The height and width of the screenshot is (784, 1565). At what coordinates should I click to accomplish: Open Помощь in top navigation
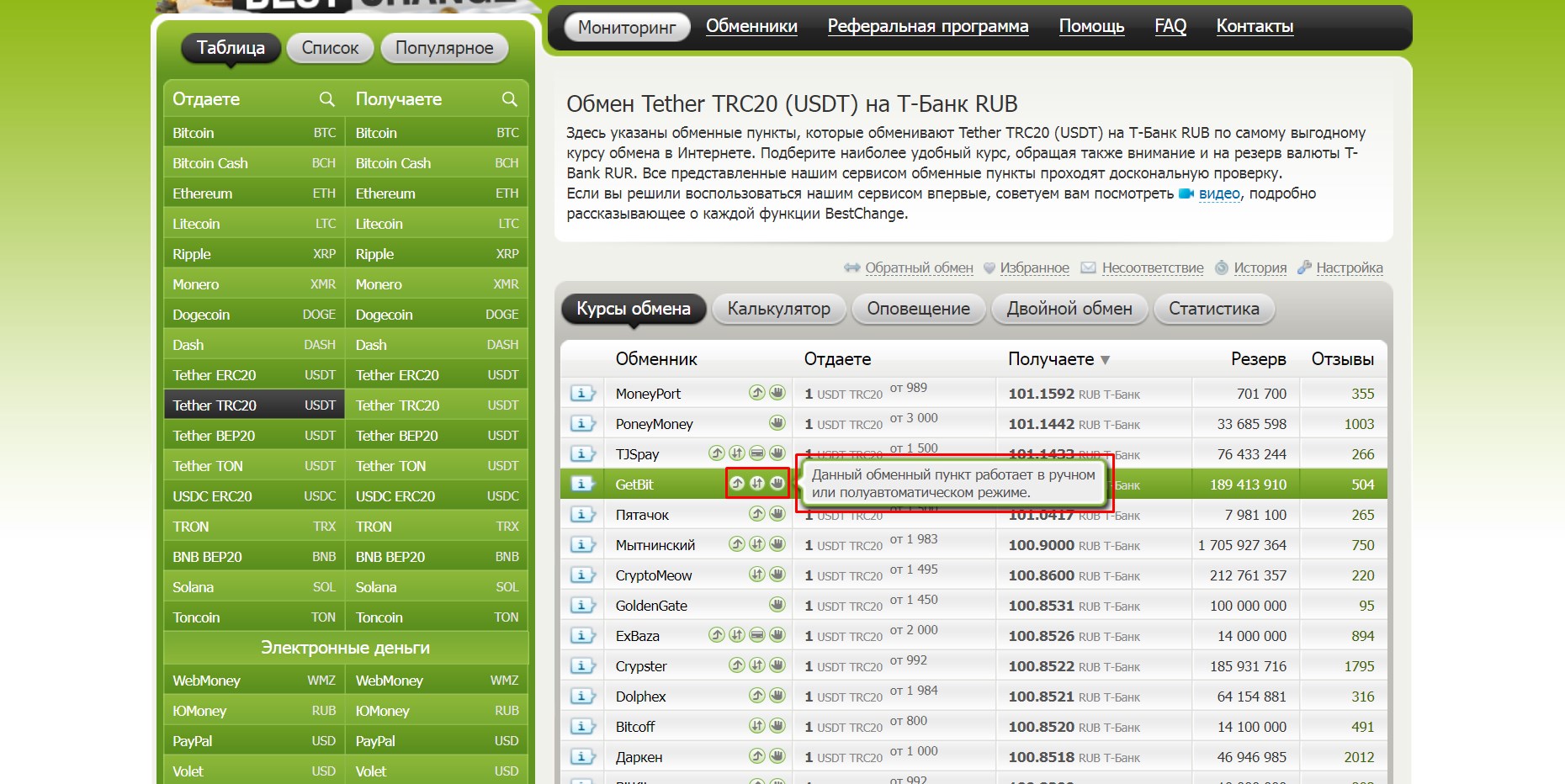pos(1091,26)
